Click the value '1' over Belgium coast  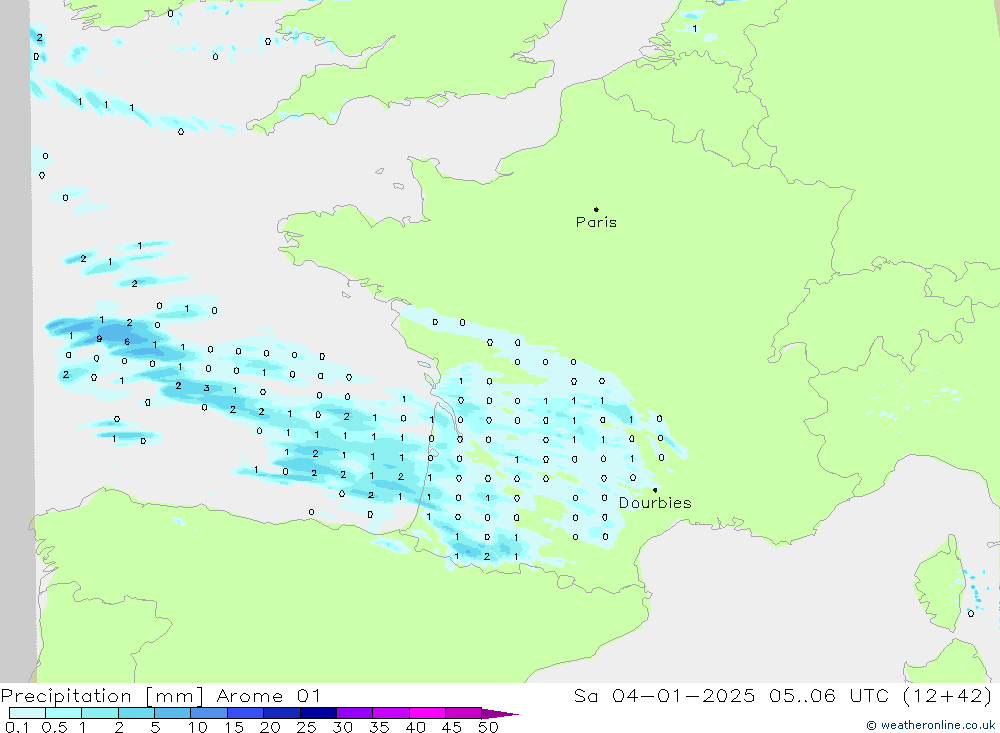coord(695,29)
